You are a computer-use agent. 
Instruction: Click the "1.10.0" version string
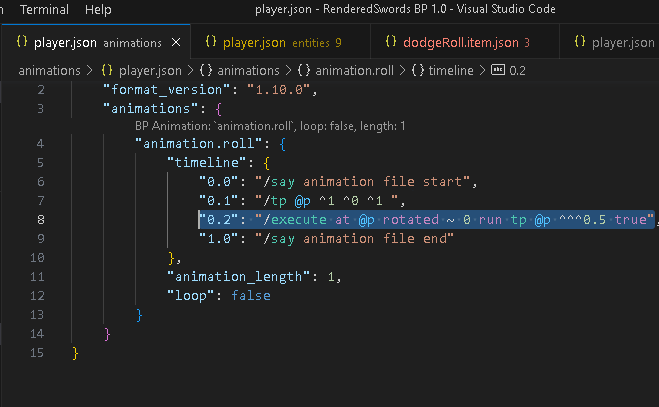278,90
